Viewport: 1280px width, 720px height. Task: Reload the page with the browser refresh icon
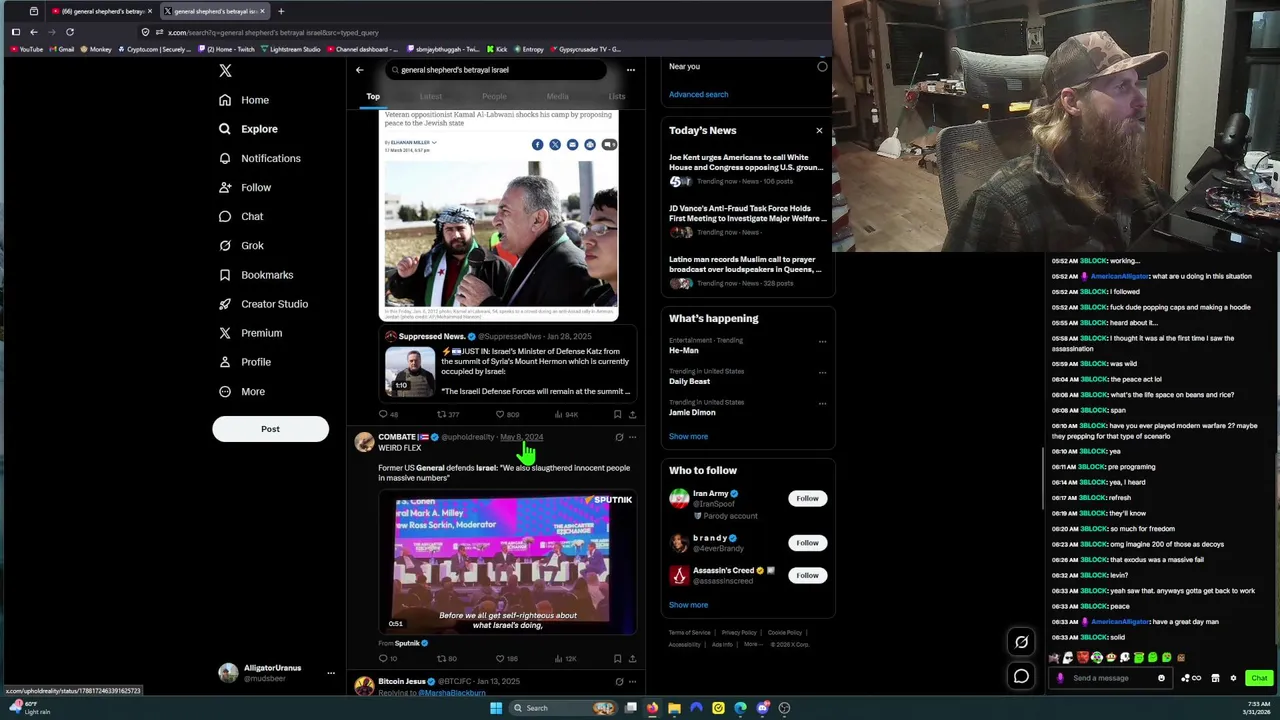click(x=70, y=32)
